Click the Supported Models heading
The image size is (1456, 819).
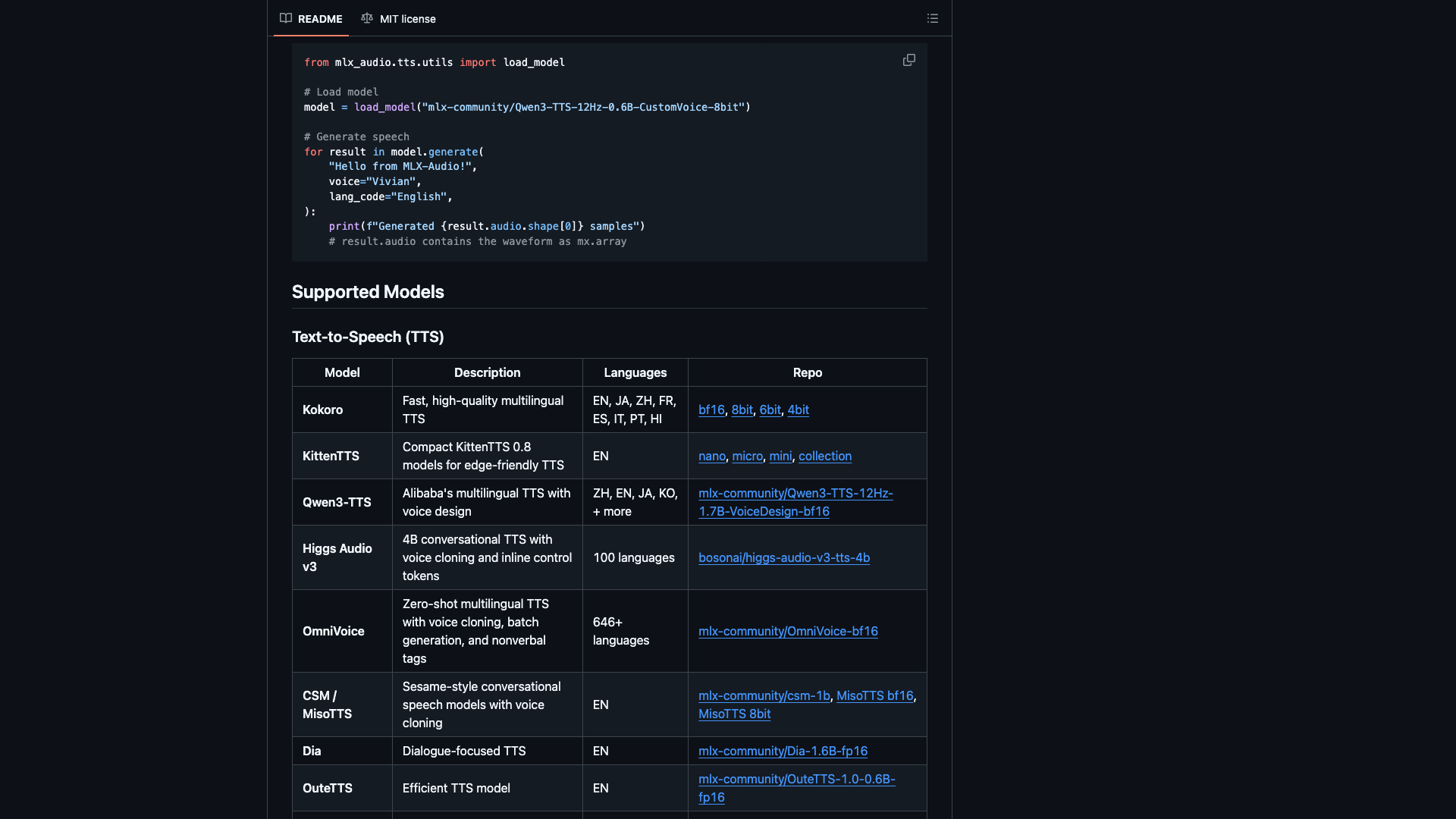368,292
